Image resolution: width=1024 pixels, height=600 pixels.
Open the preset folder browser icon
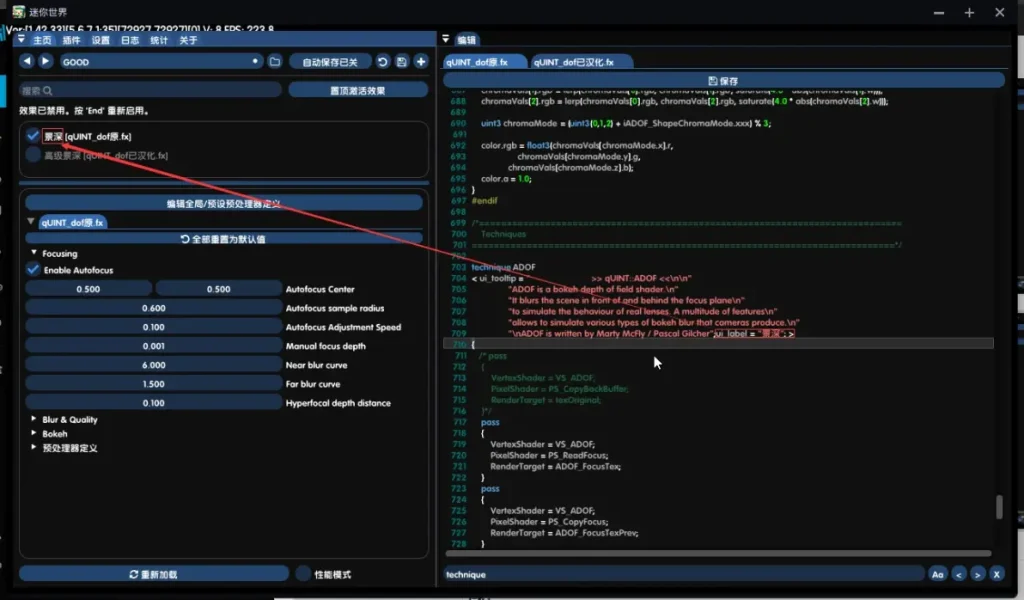pyautogui.click(x=275, y=62)
